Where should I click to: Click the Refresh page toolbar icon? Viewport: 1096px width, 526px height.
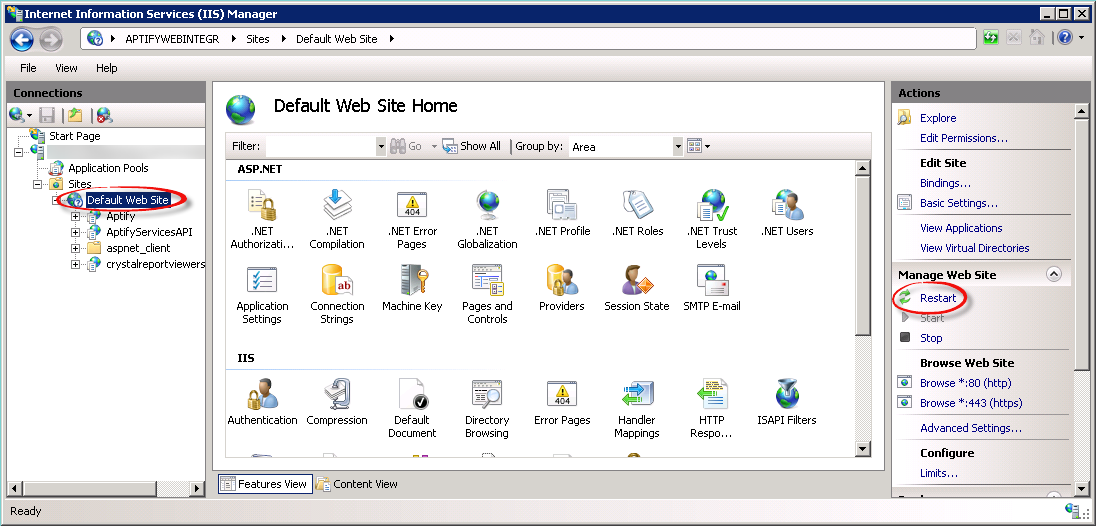pos(990,38)
